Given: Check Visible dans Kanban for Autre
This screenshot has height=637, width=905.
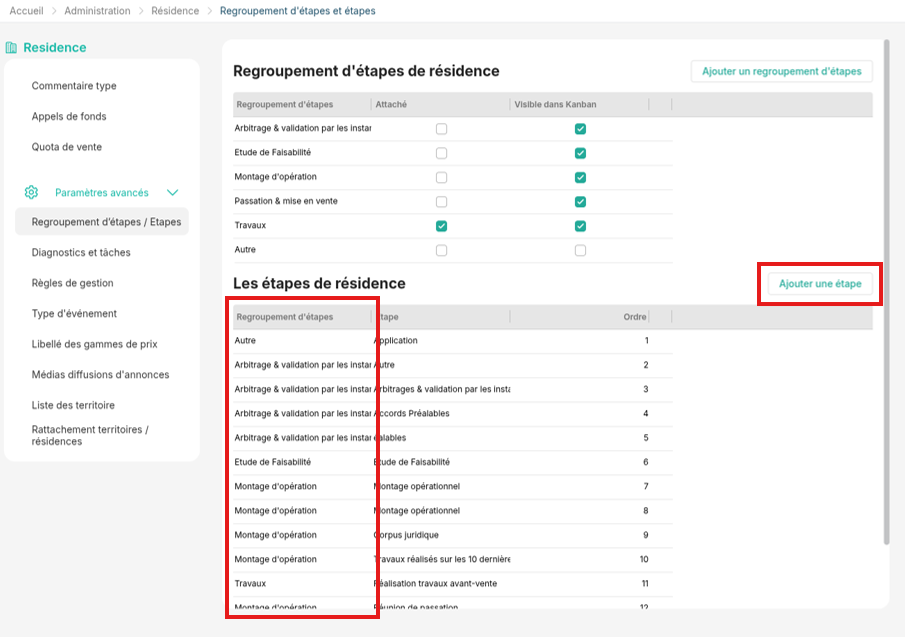Looking at the screenshot, I should pyautogui.click(x=580, y=250).
